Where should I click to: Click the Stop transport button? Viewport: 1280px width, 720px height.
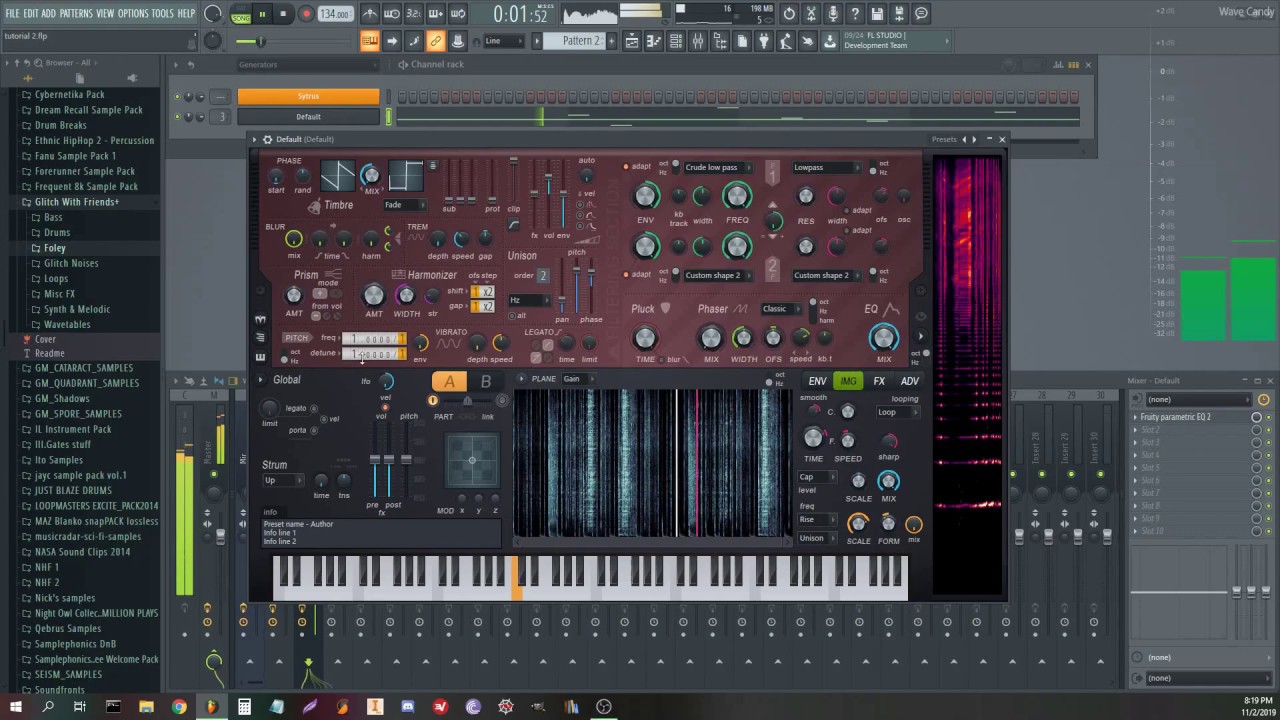pos(283,14)
